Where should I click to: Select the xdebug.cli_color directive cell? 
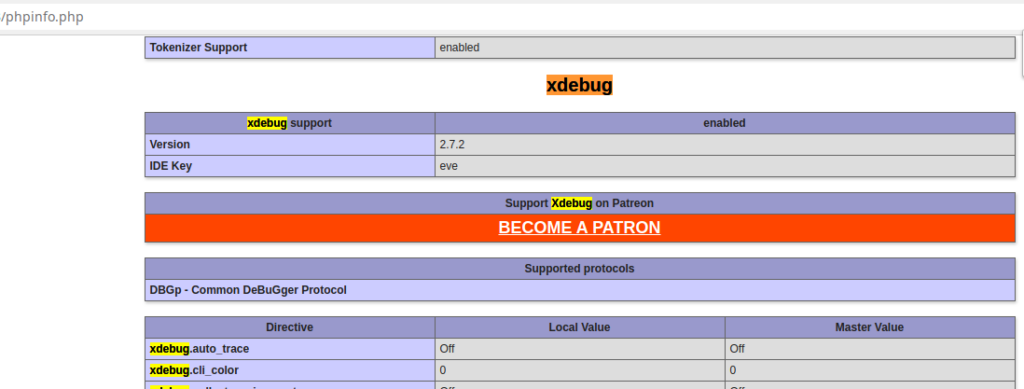coord(290,370)
